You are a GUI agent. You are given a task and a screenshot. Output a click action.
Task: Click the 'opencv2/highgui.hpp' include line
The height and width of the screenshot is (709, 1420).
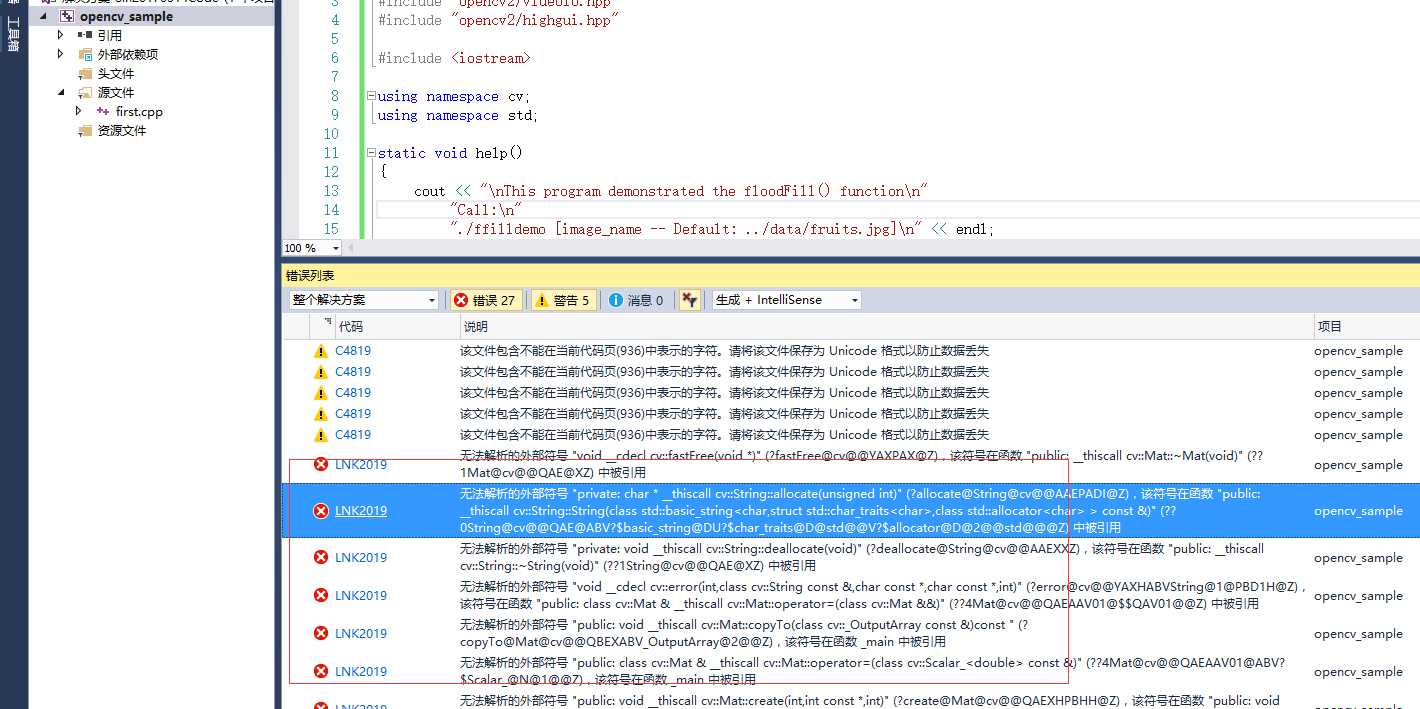(498, 20)
